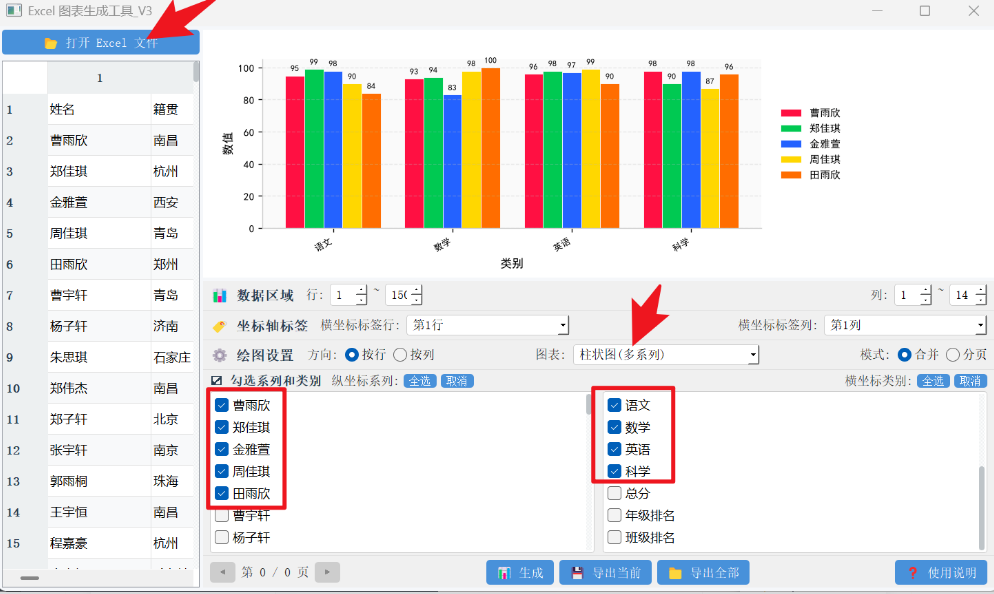Click the axis label tag icon
The image size is (994, 594).
pos(219,326)
